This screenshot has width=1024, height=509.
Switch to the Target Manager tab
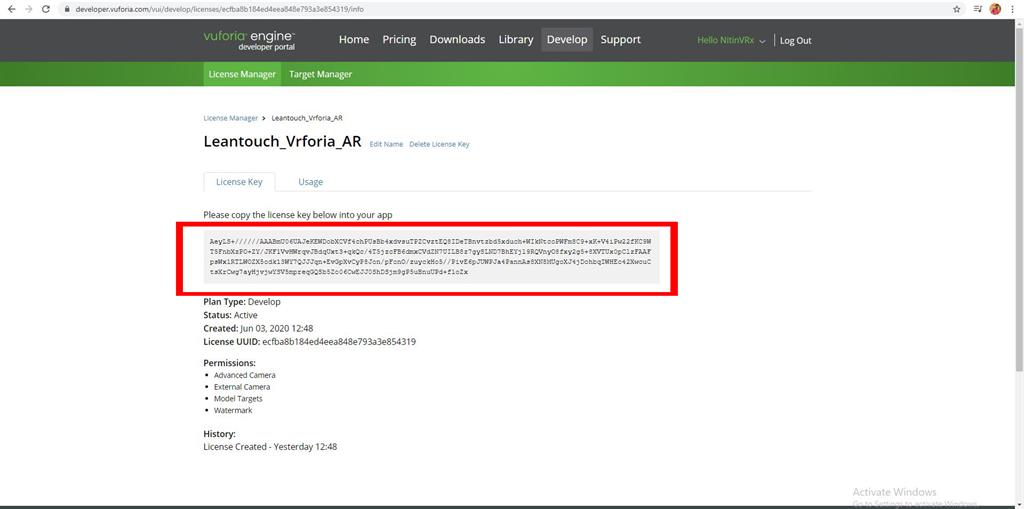320,74
